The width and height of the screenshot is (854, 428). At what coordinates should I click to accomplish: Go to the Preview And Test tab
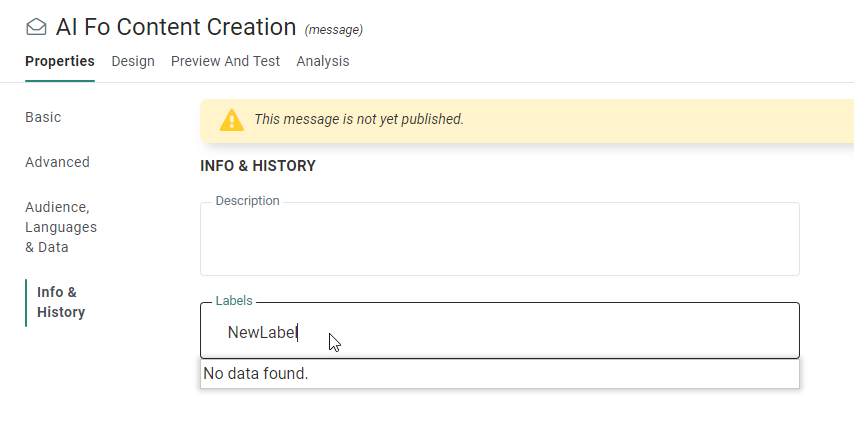point(225,61)
